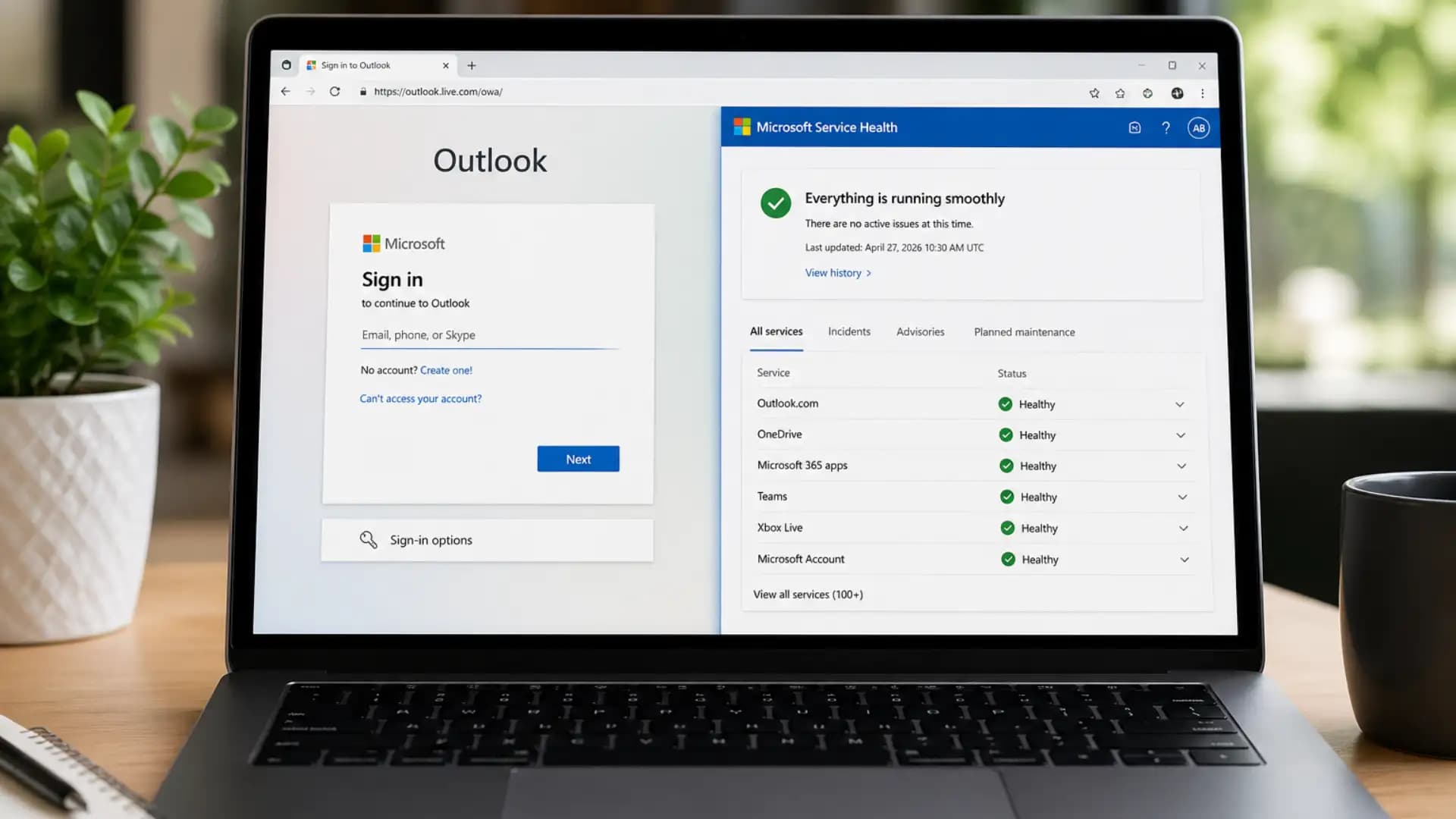Screen dimensions: 1456x819
Task: Click the notification icon in the Service Health header
Action: point(1134,127)
